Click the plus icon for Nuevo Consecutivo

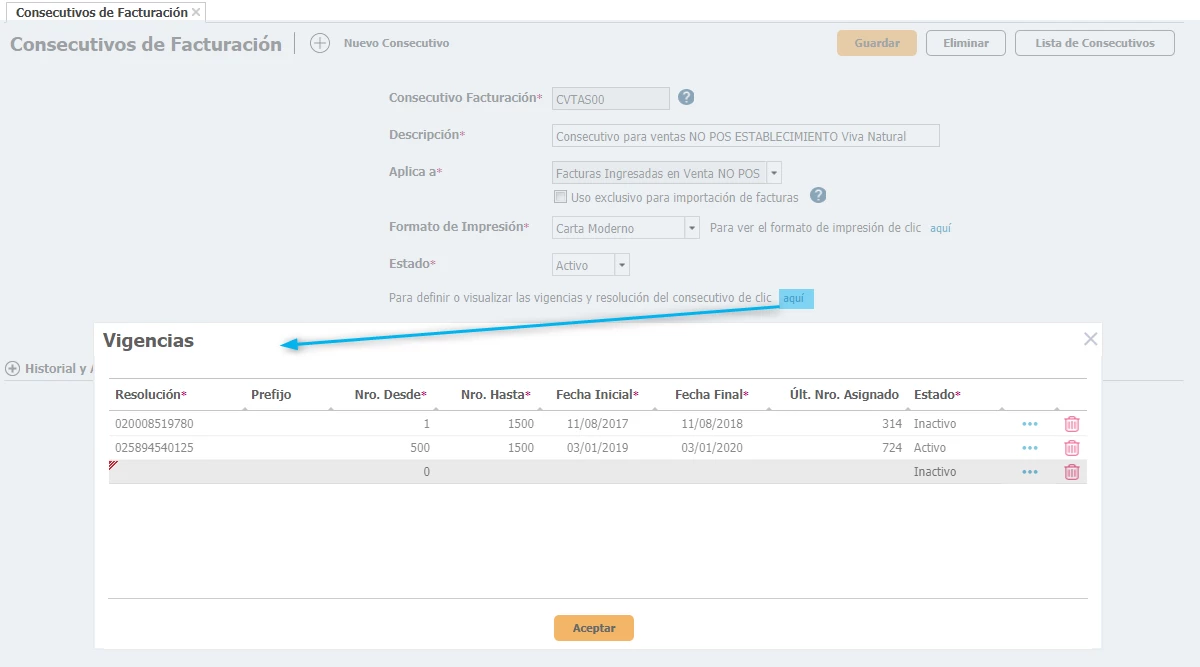pyautogui.click(x=319, y=43)
